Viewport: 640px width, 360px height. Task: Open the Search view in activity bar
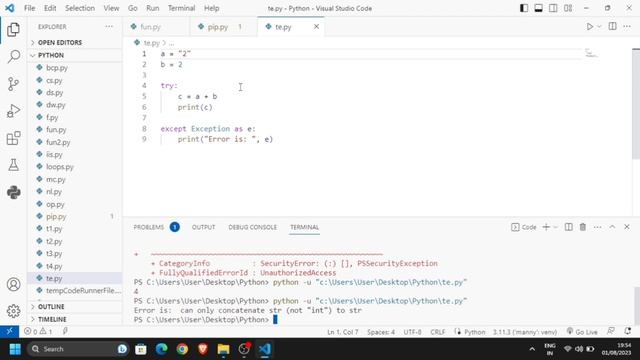(13, 56)
